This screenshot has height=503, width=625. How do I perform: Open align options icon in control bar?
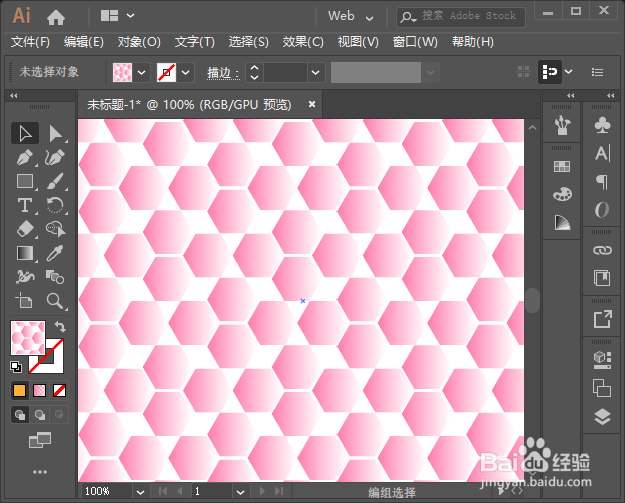[x=550, y=72]
